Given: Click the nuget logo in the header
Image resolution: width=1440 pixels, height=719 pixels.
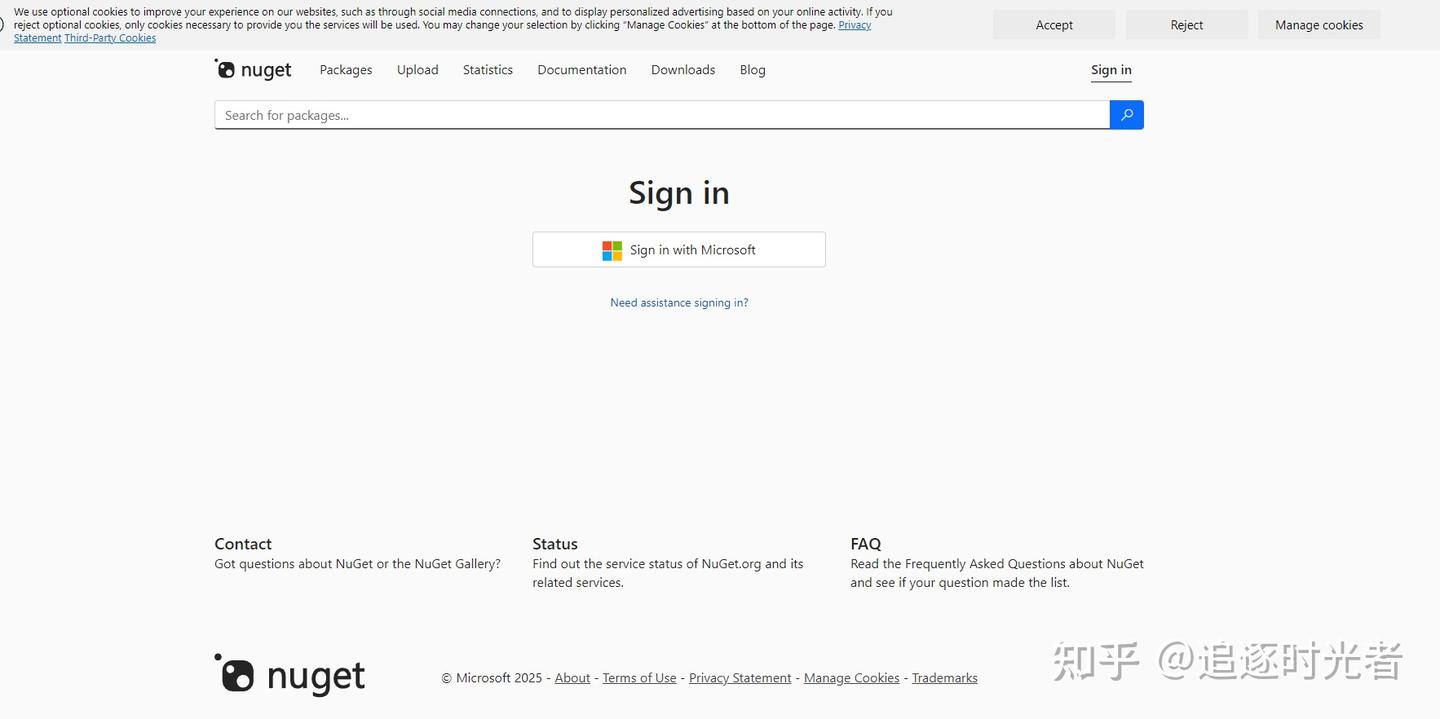Looking at the screenshot, I should click(253, 69).
